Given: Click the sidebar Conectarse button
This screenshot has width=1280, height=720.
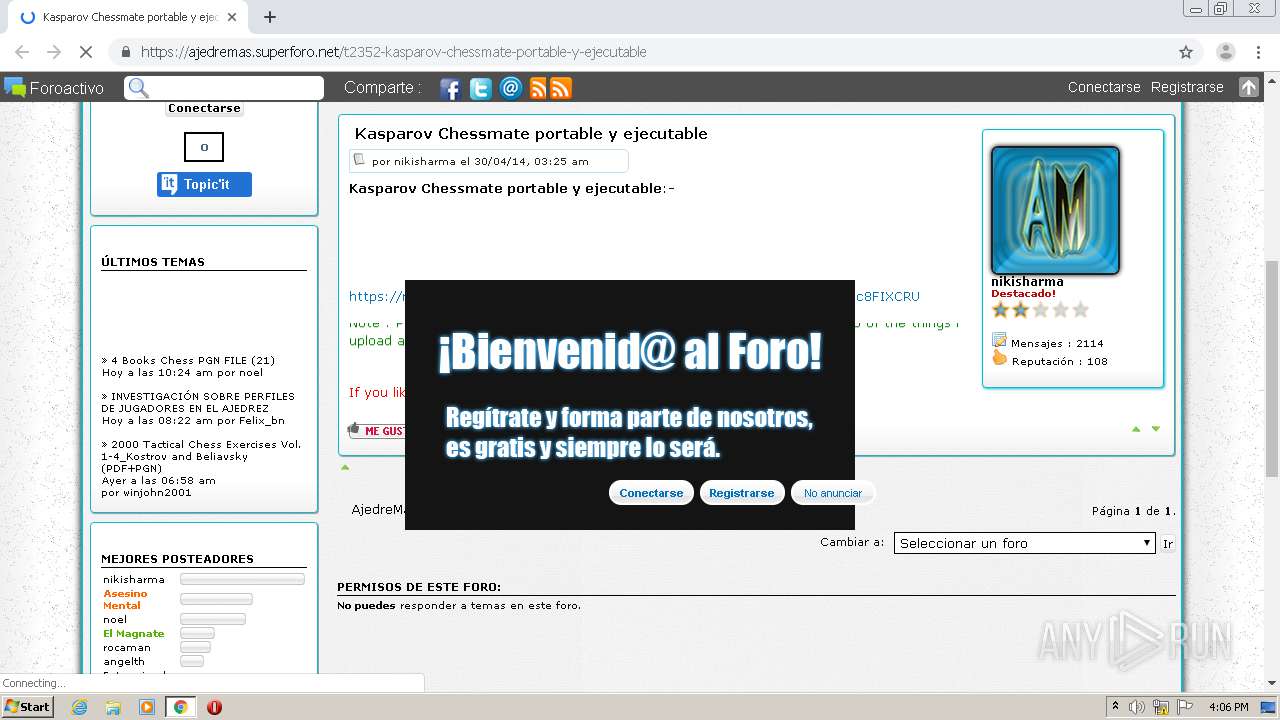Looking at the screenshot, I should 204,108.
